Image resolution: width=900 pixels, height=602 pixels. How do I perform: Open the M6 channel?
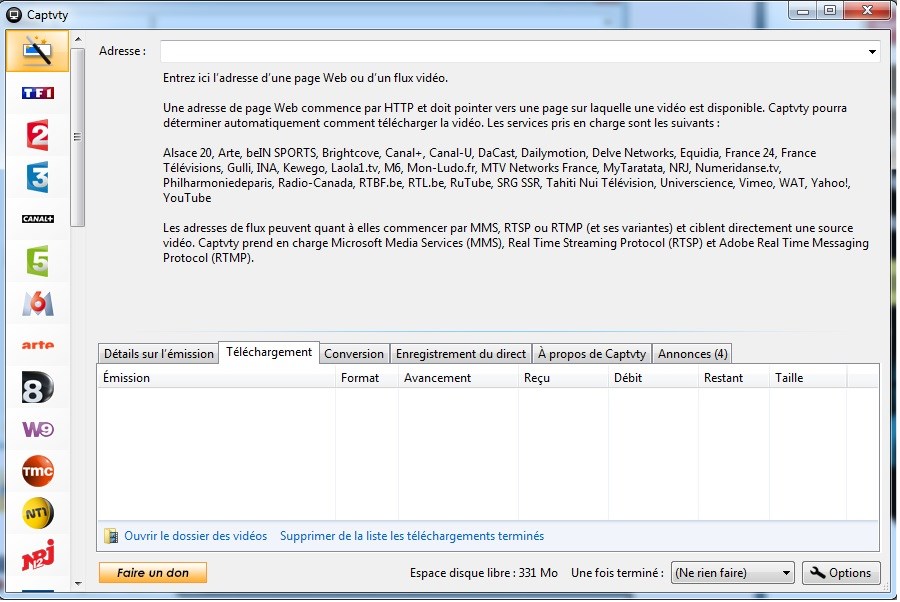[37, 303]
